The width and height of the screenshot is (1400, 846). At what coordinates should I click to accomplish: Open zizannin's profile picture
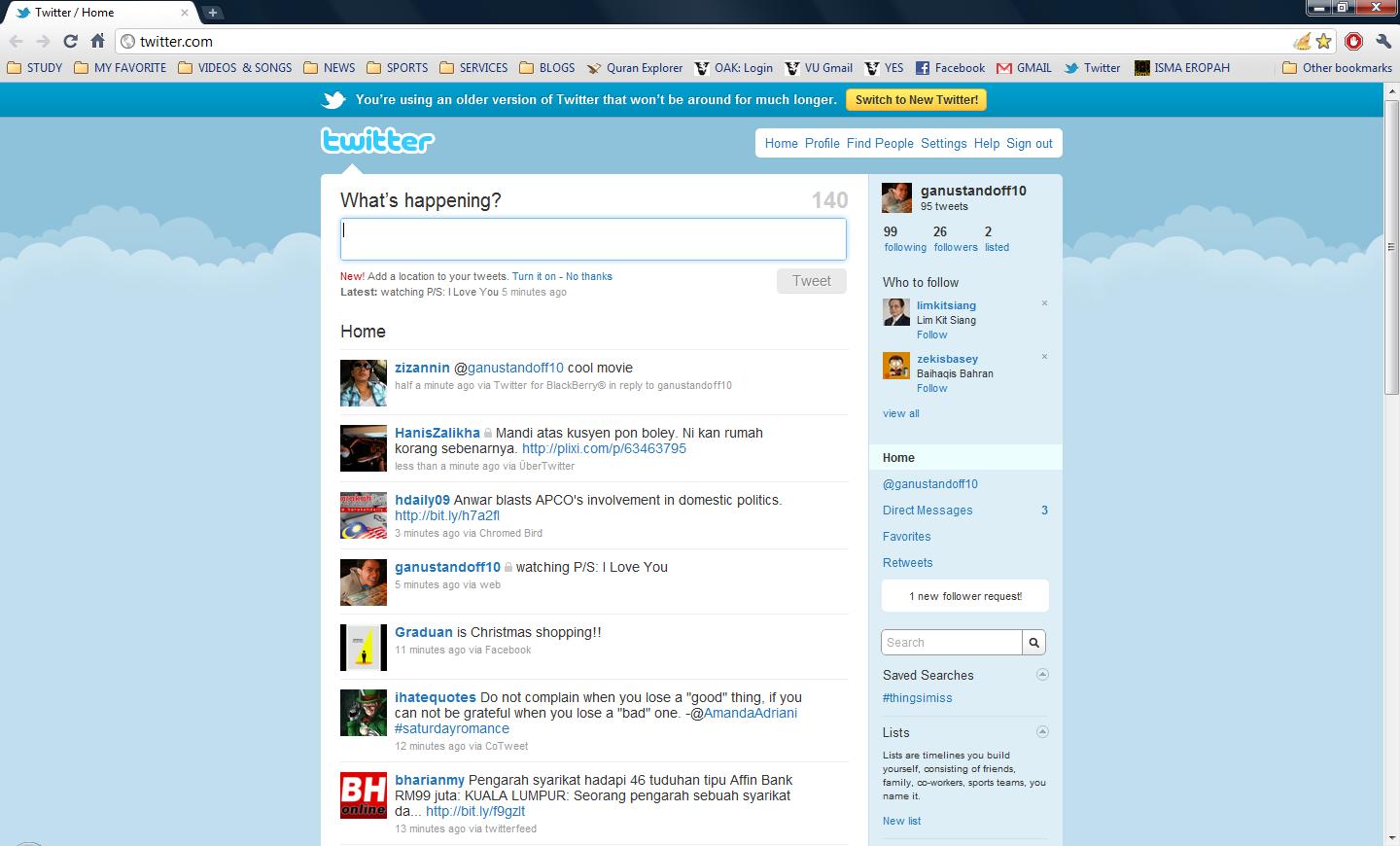364,383
